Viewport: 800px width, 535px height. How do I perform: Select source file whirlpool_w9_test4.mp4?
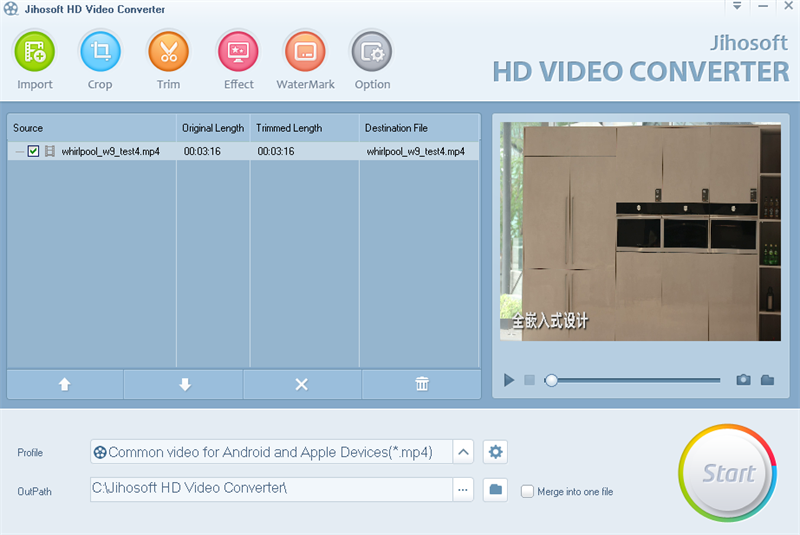coord(111,151)
